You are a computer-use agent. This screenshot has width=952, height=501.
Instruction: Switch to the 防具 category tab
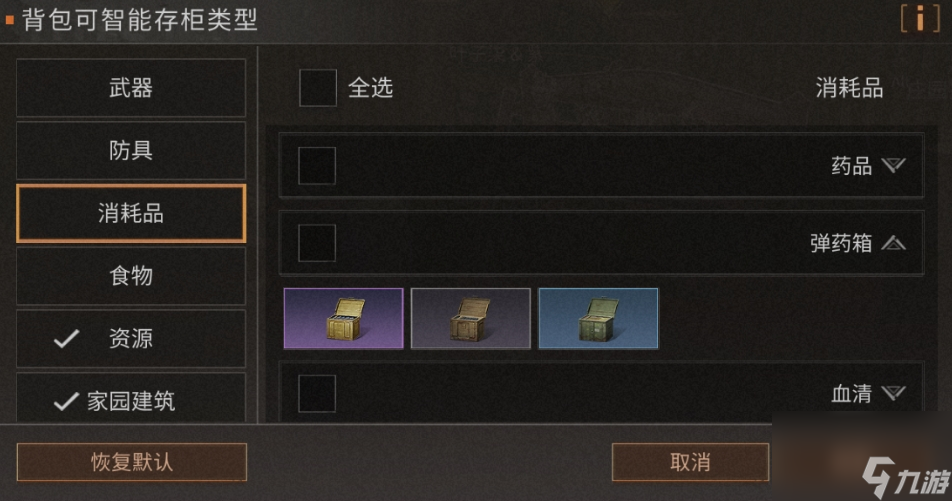131,151
